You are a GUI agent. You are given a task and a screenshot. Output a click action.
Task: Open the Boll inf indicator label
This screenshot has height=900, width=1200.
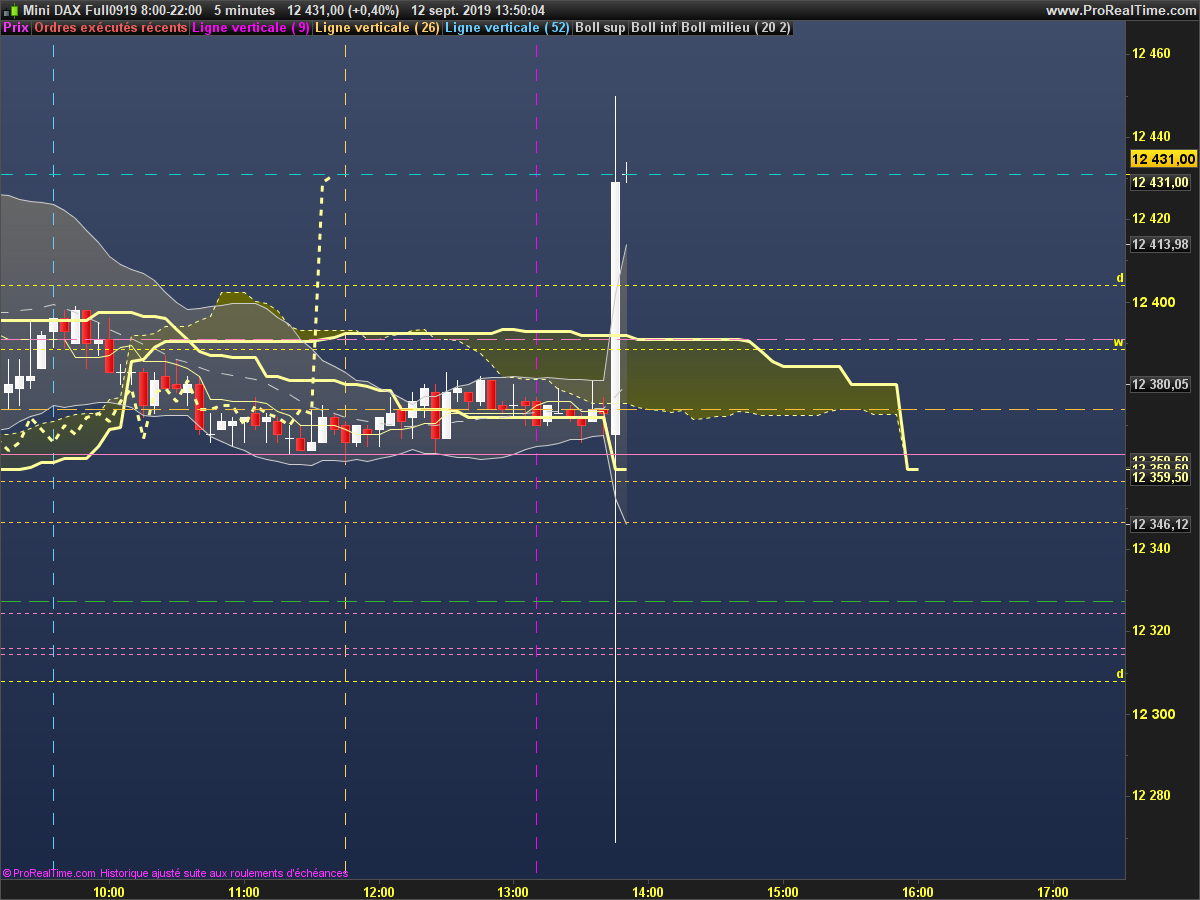coord(654,28)
